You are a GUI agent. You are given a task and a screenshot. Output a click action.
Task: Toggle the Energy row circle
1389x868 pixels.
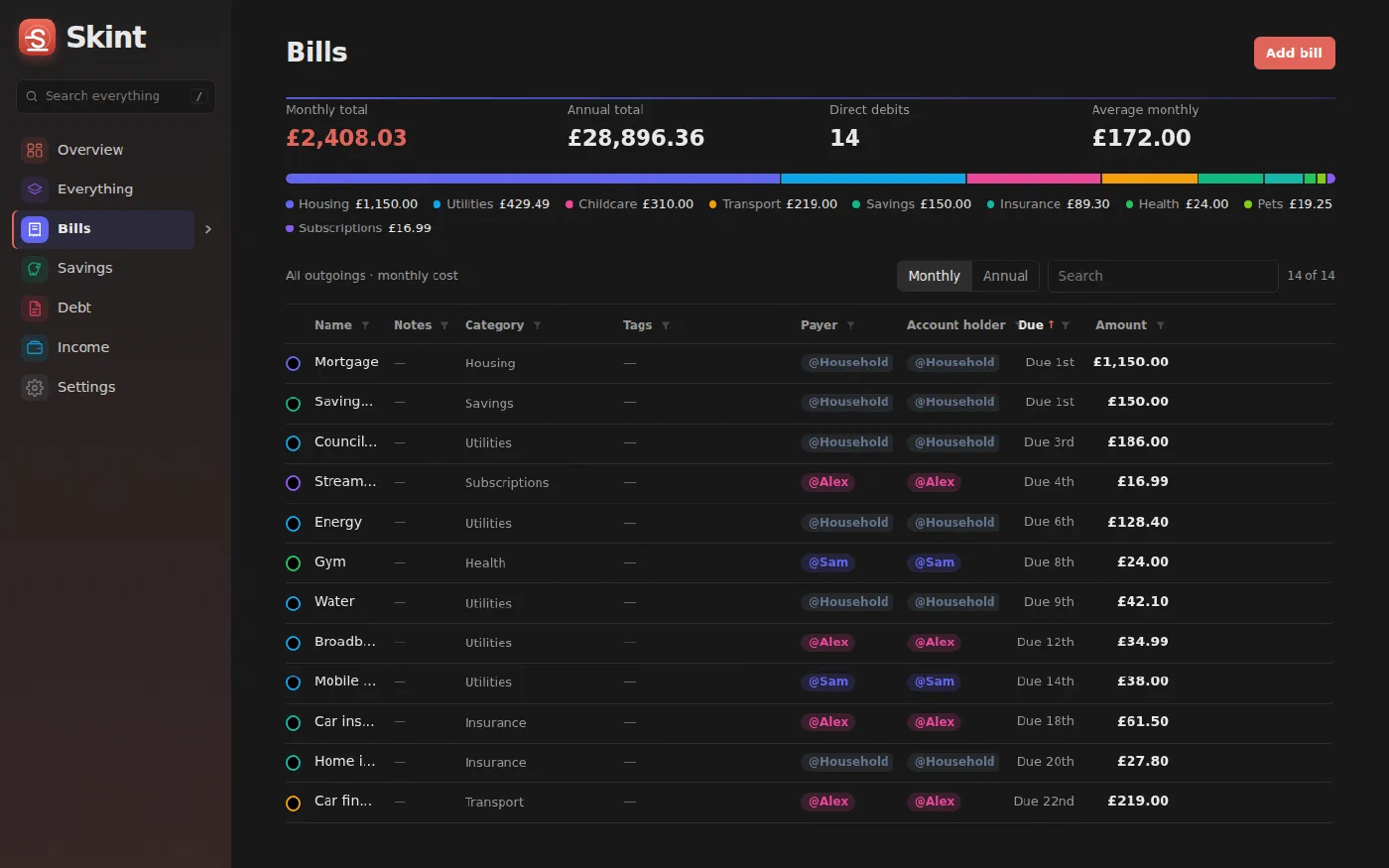click(x=294, y=524)
